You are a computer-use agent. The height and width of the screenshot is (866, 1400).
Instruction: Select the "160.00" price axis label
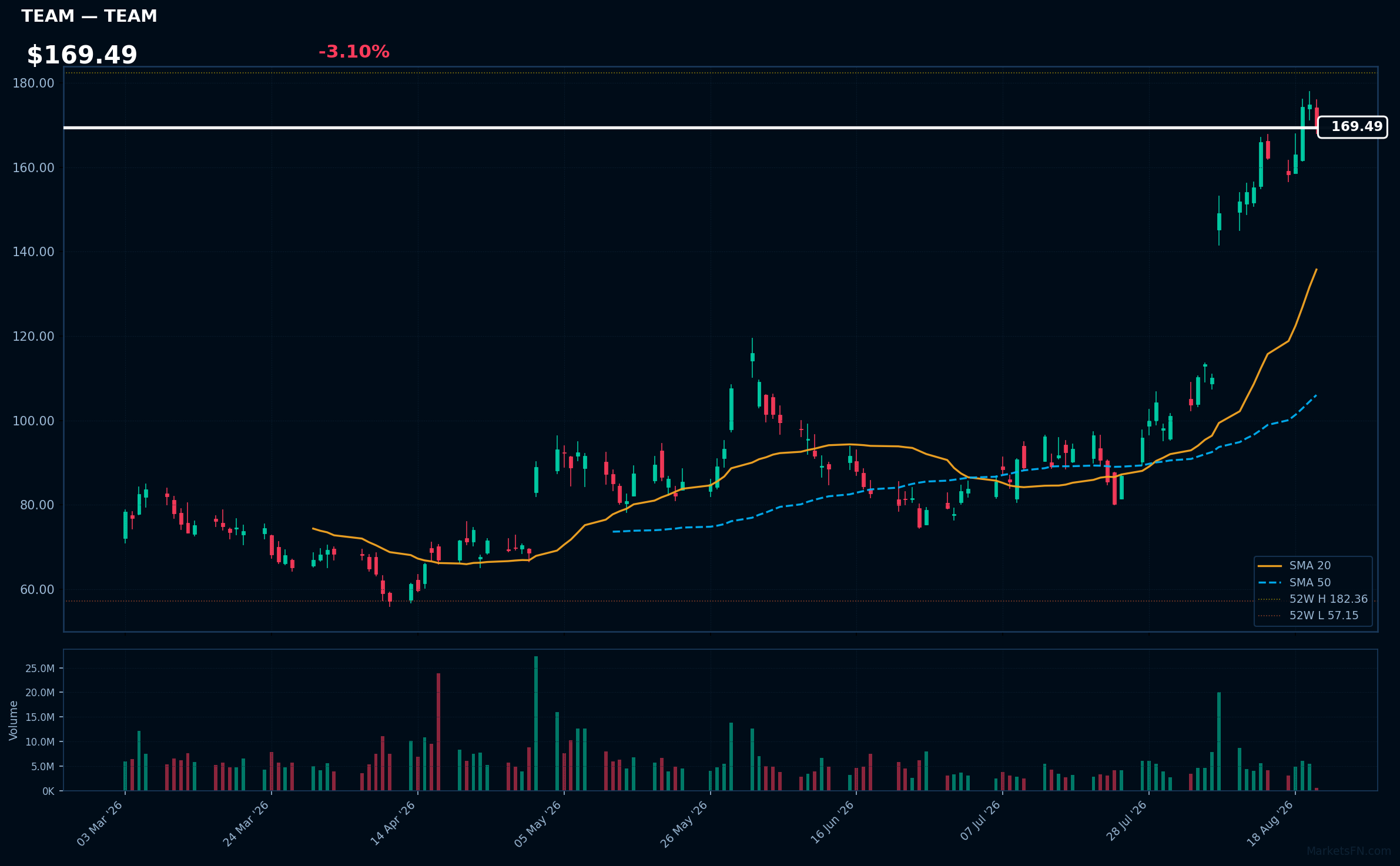[x=34, y=168]
